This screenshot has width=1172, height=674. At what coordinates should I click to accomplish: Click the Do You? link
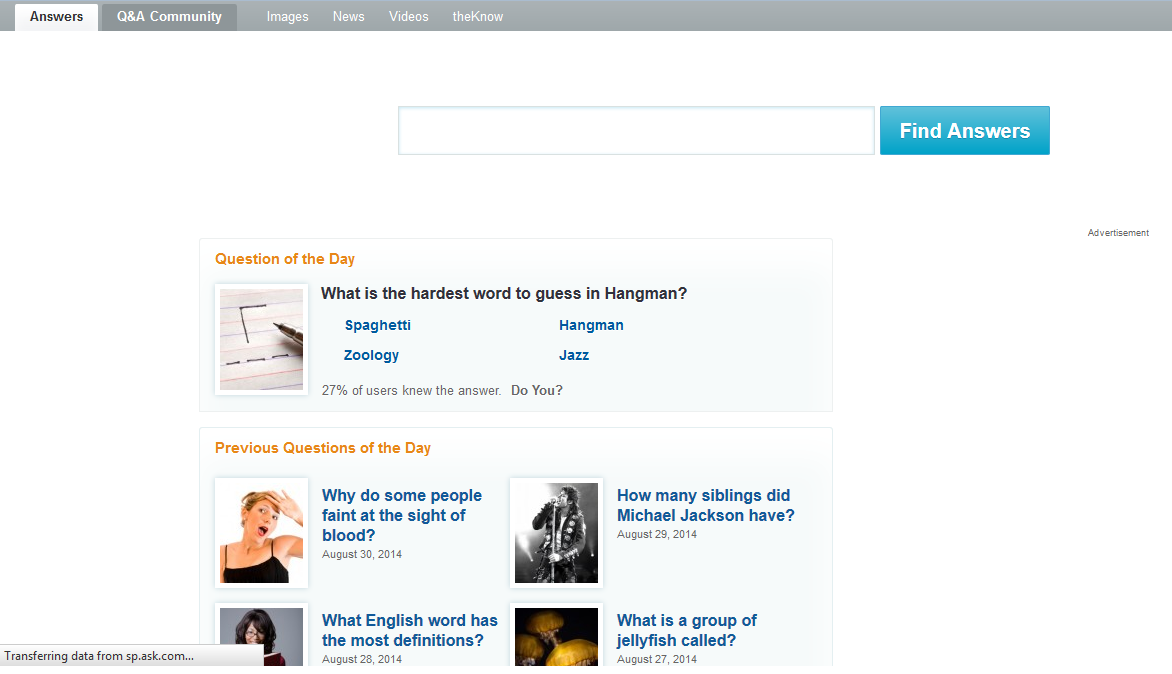537,390
